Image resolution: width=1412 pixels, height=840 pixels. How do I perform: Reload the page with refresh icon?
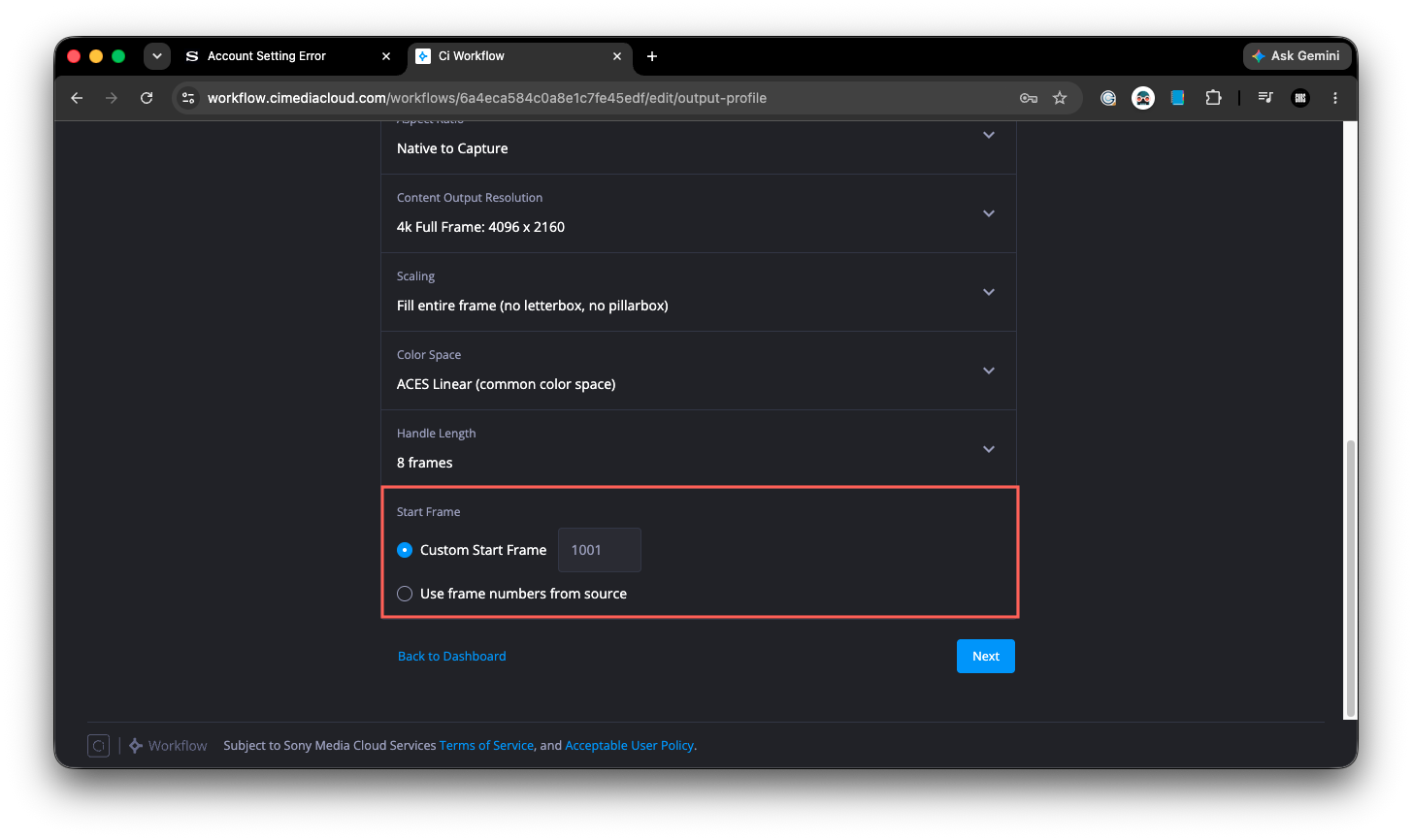147,98
